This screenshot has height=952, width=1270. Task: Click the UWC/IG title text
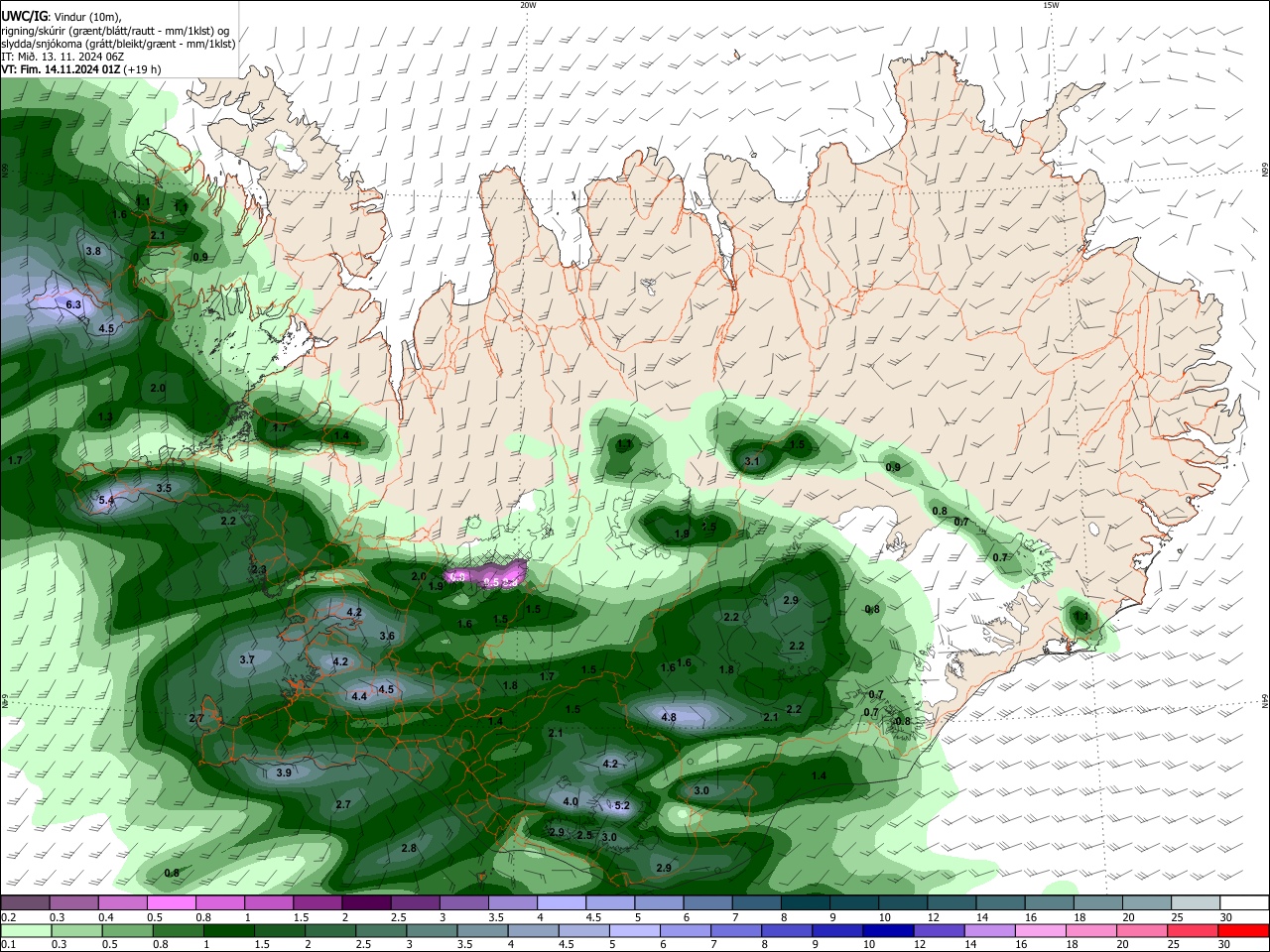click(24, 17)
